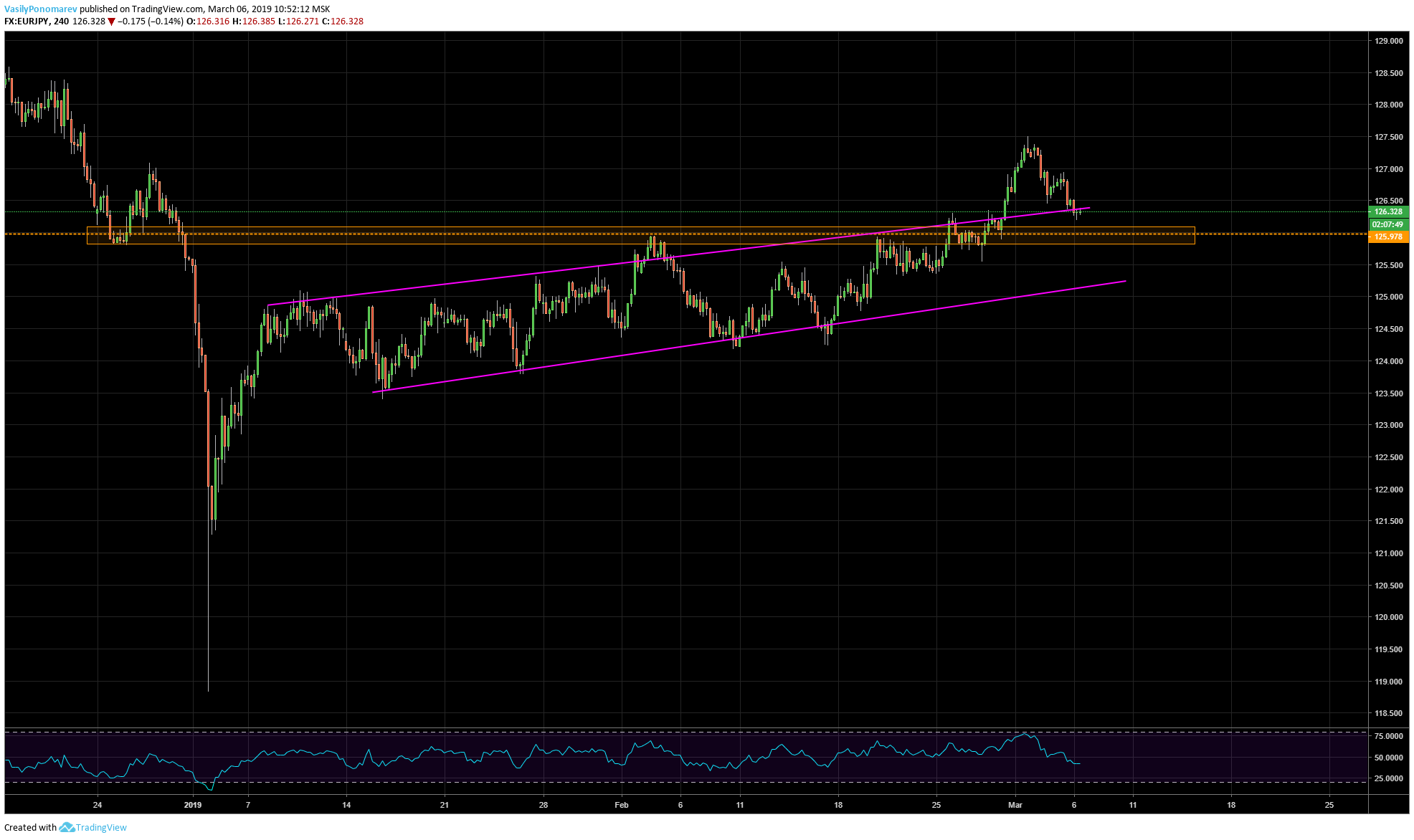This screenshot has height=840, width=1414.
Task: Open the TradingView link in footer
Action: (101, 827)
